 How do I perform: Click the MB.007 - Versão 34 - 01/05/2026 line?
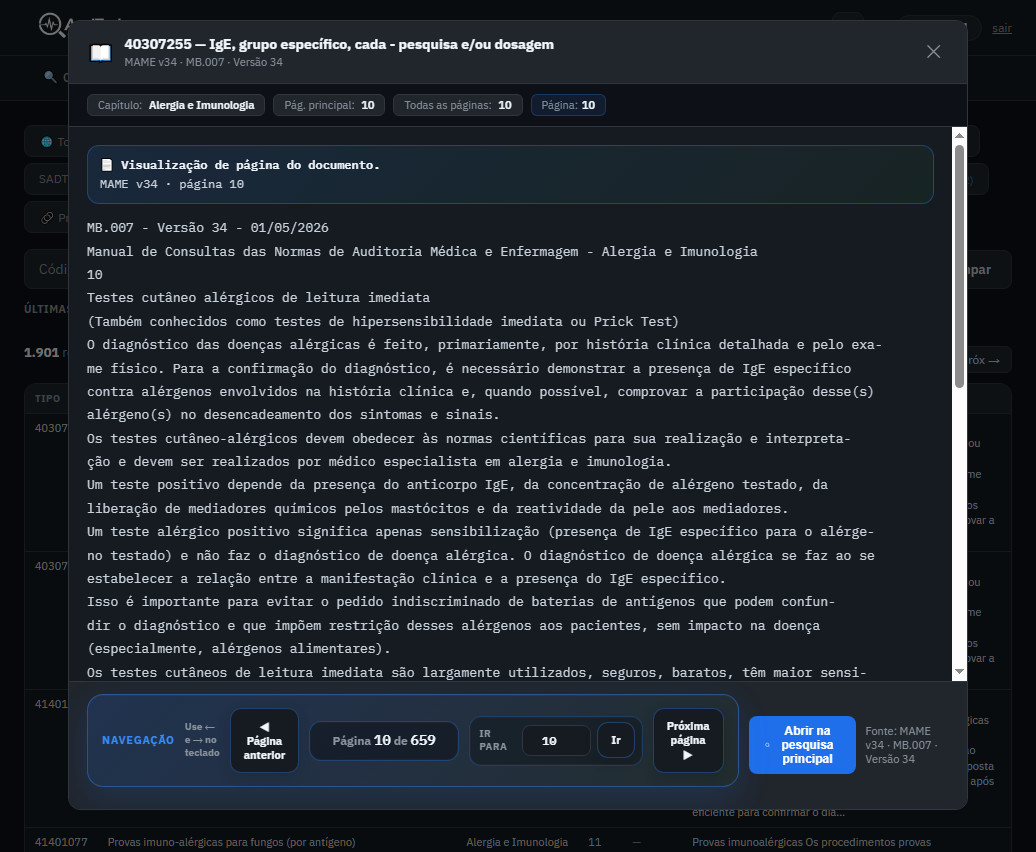[x=207, y=228]
